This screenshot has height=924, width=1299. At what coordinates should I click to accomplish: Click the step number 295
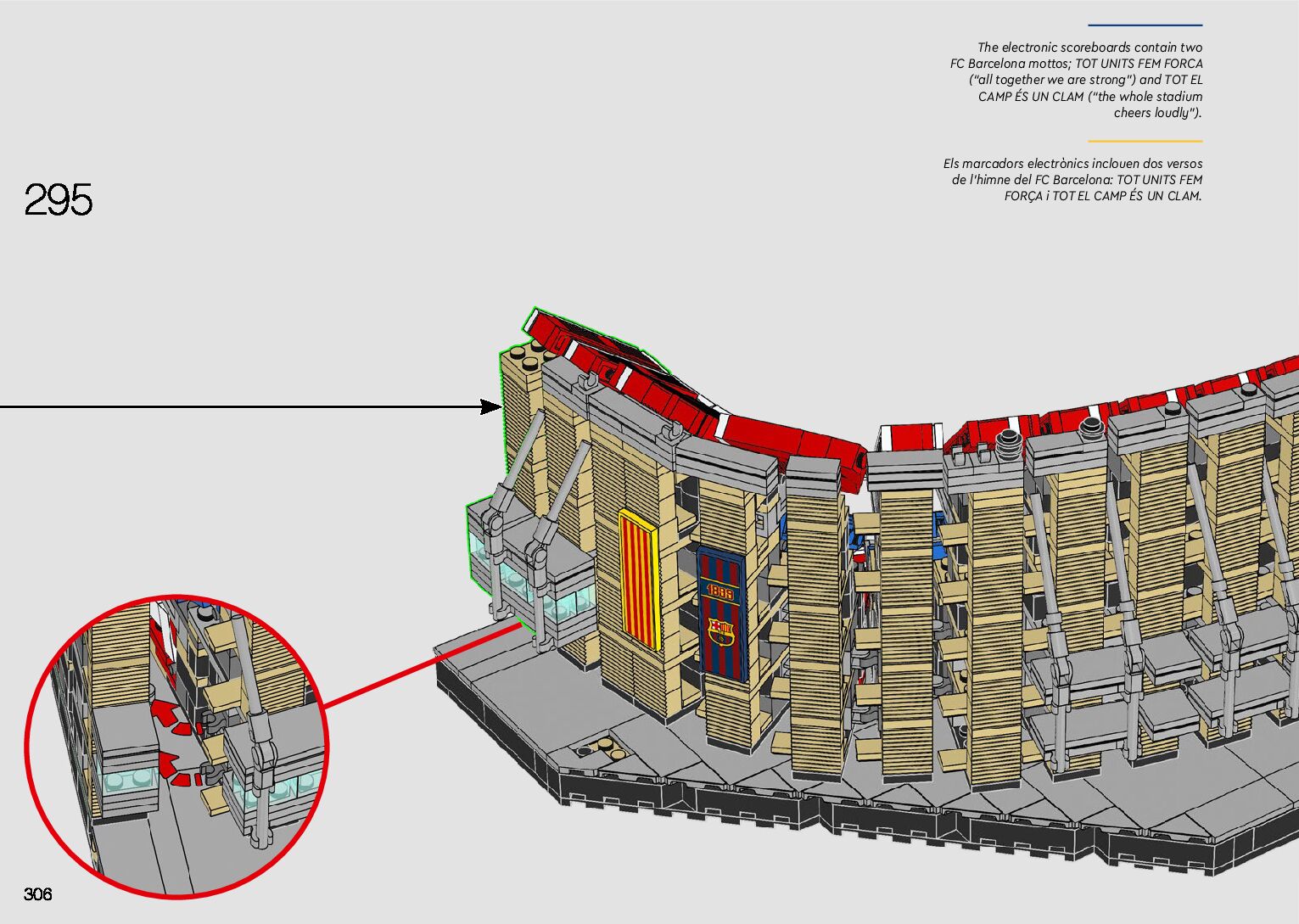point(58,200)
